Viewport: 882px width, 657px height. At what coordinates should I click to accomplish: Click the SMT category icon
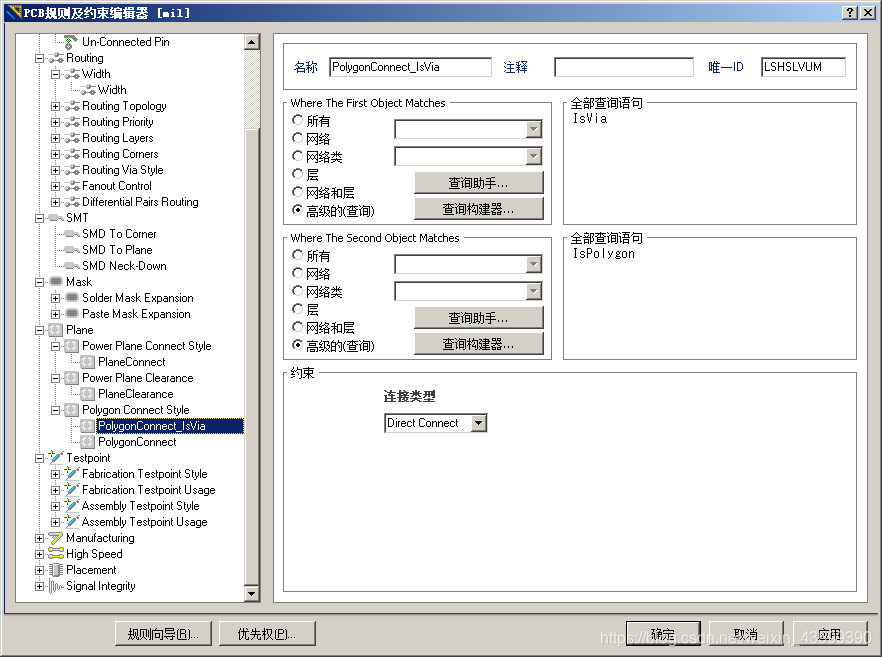click(56, 218)
